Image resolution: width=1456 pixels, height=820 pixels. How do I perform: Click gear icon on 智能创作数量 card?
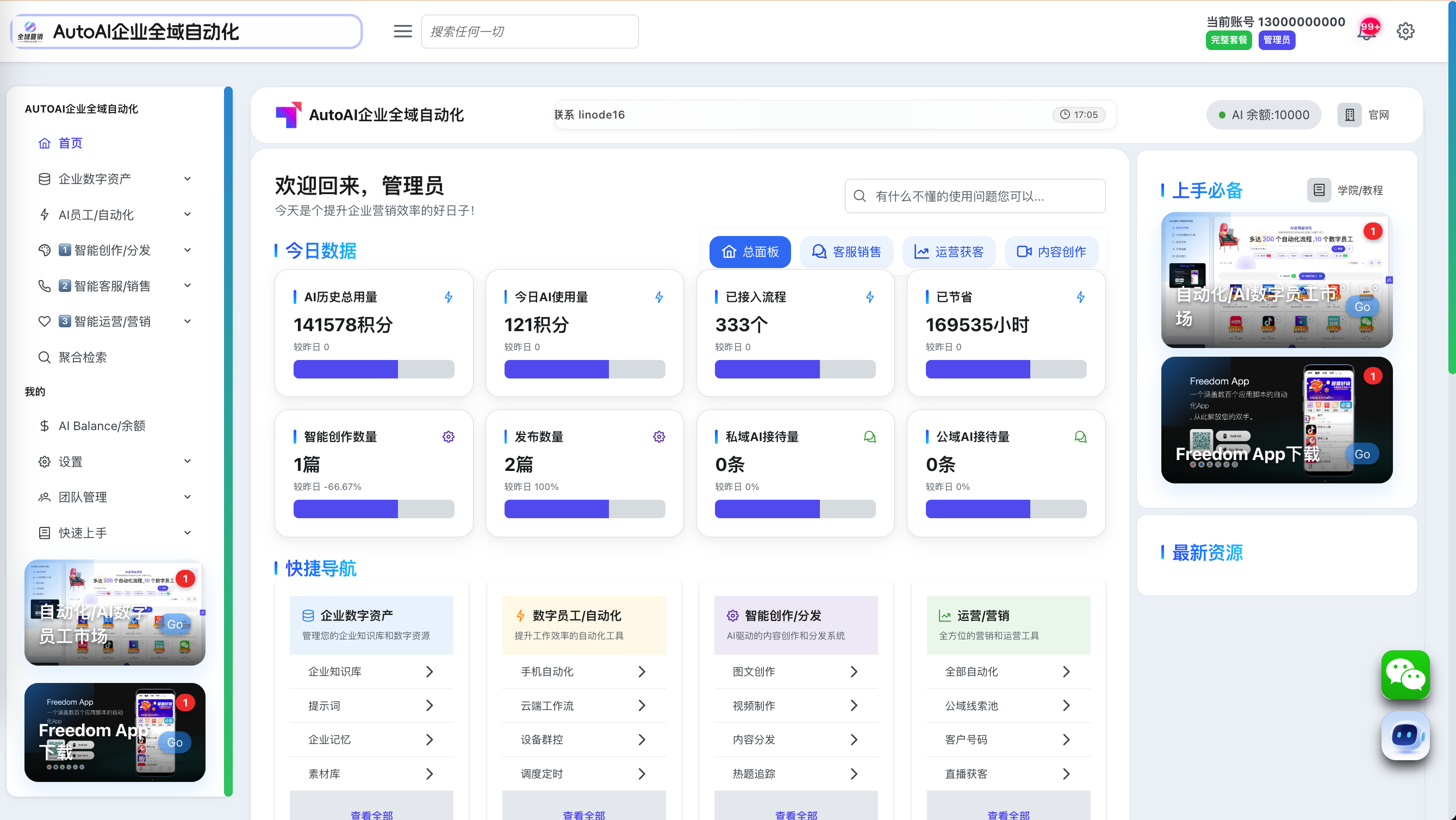tap(448, 437)
